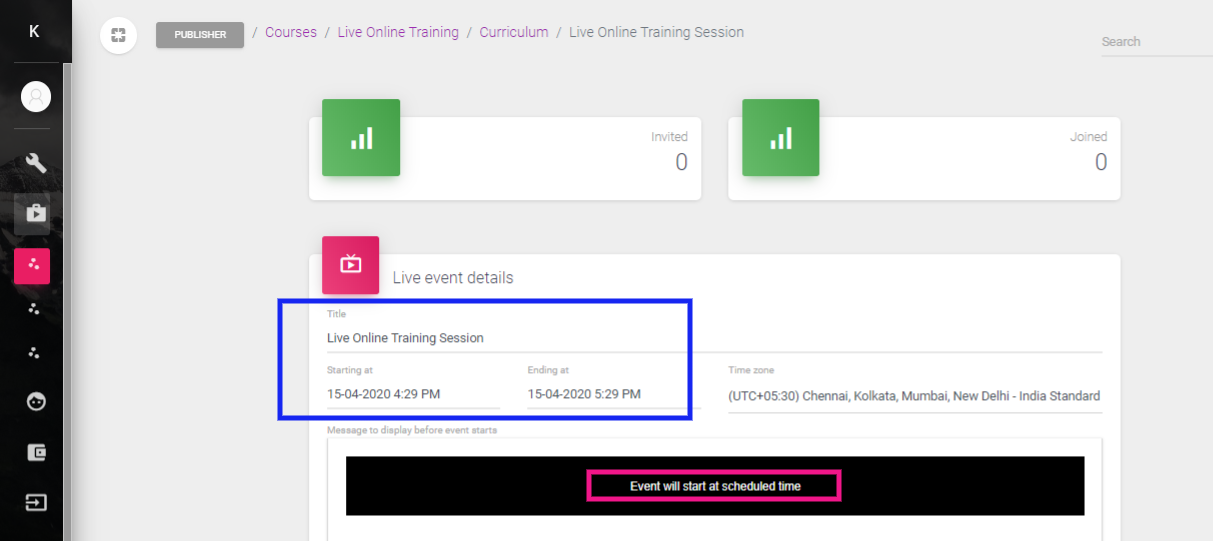Click the 'Live event details' heading

click(453, 277)
